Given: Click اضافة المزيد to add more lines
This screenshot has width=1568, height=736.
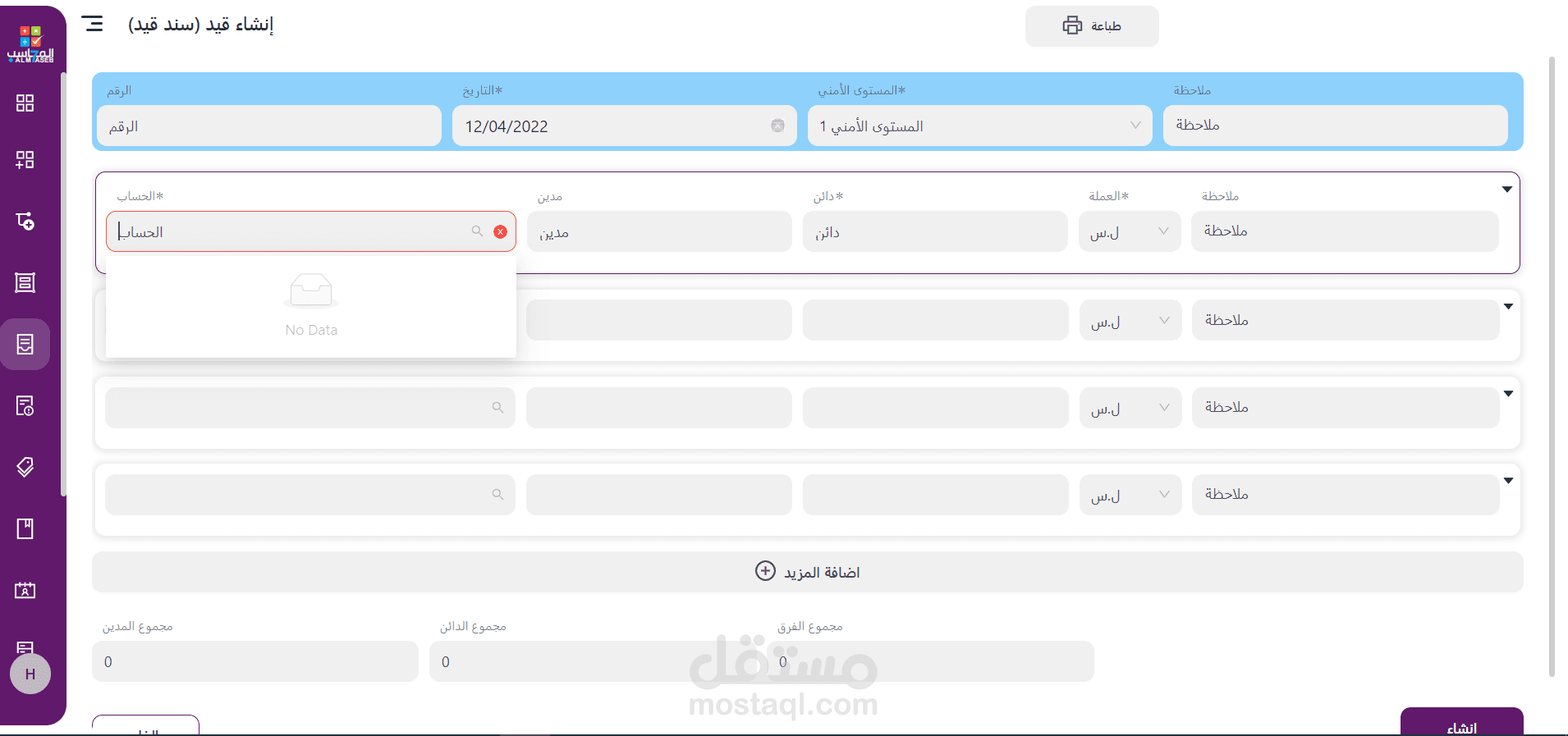Looking at the screenshot, I should (808, 572).
